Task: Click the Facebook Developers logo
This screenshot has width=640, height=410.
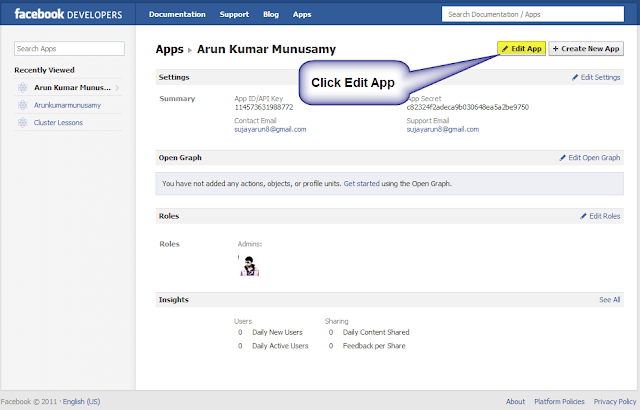Action: click(x=68, y=14)
